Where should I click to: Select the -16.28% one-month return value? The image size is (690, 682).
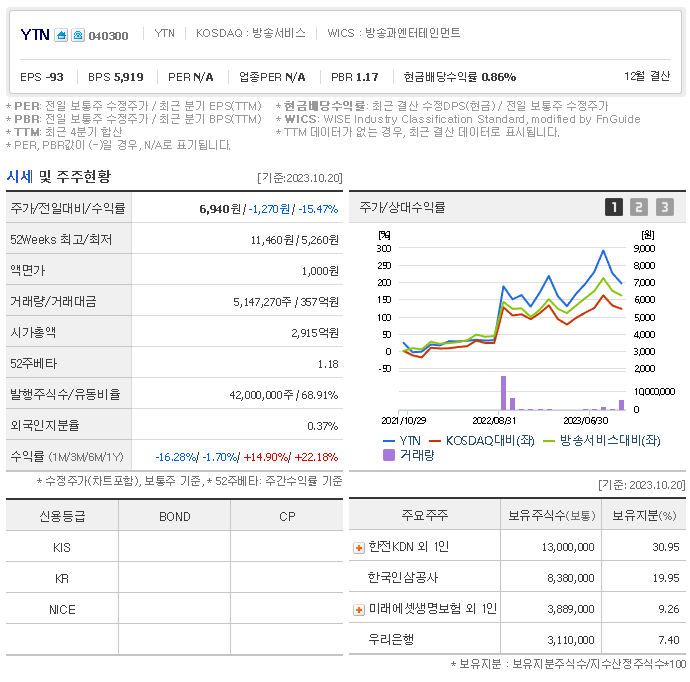pyautogui.click(x=176, y=457)
